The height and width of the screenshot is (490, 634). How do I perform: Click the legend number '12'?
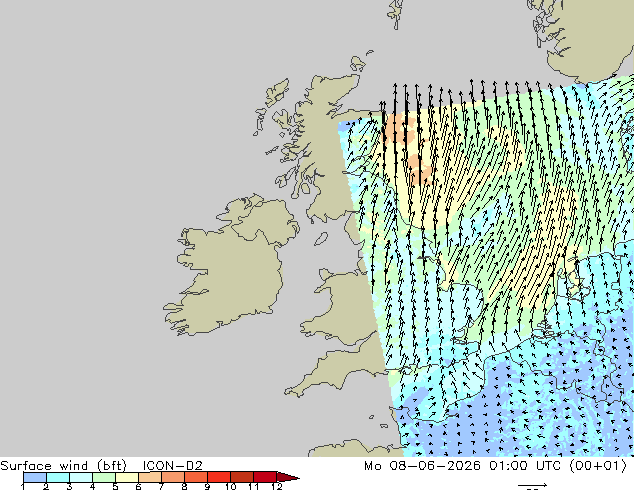pyautogui.click(x=277, y=486)
